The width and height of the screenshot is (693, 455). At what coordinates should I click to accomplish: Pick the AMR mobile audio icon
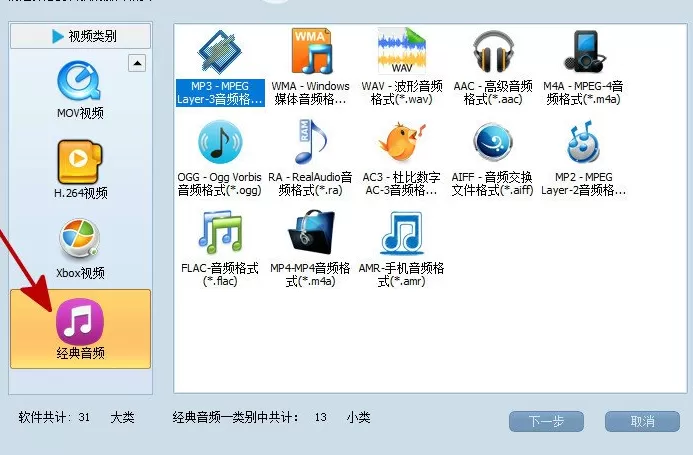[402, 233]
